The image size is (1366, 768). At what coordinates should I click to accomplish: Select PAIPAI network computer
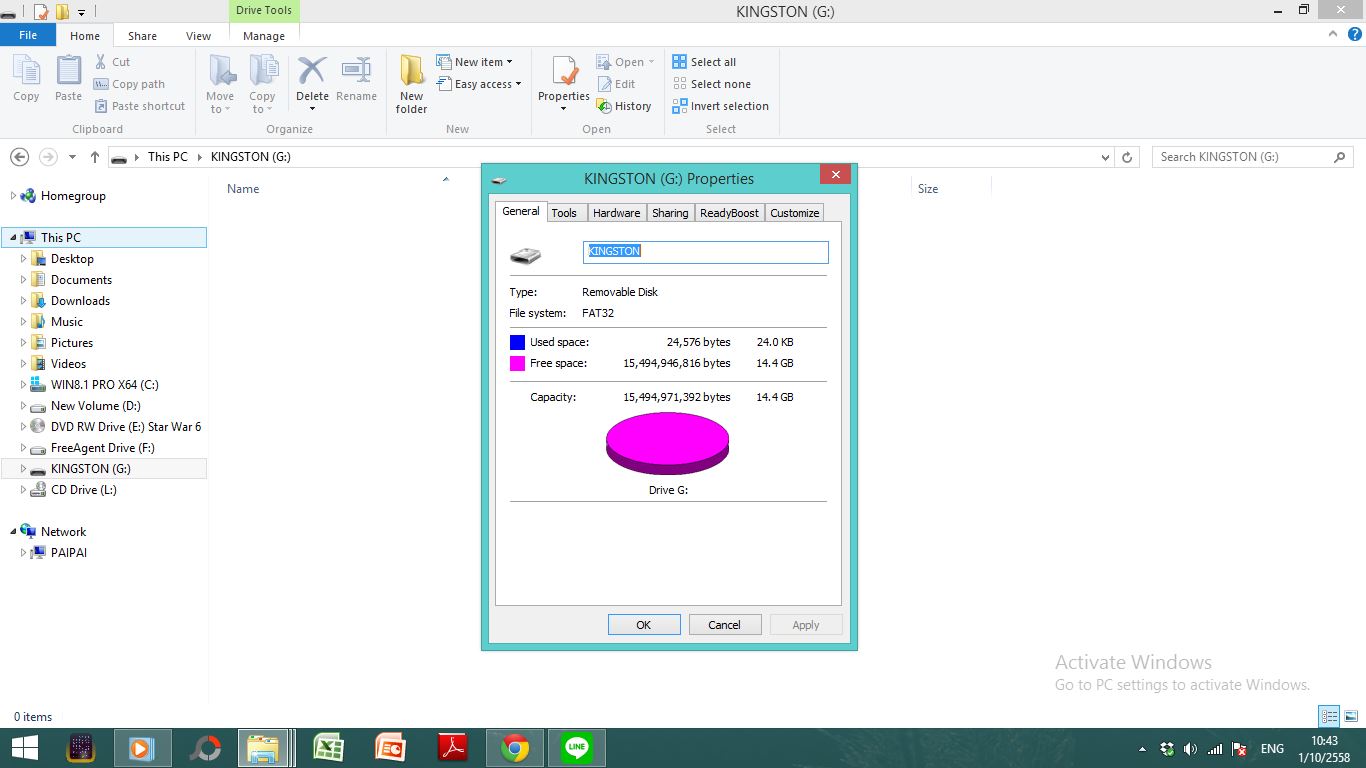tap(69, 553)
